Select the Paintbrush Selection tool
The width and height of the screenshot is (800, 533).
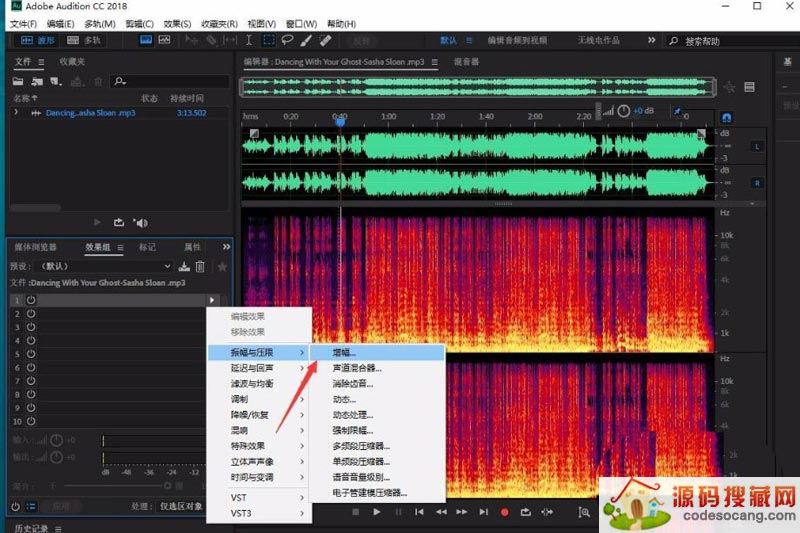[306, 40]
